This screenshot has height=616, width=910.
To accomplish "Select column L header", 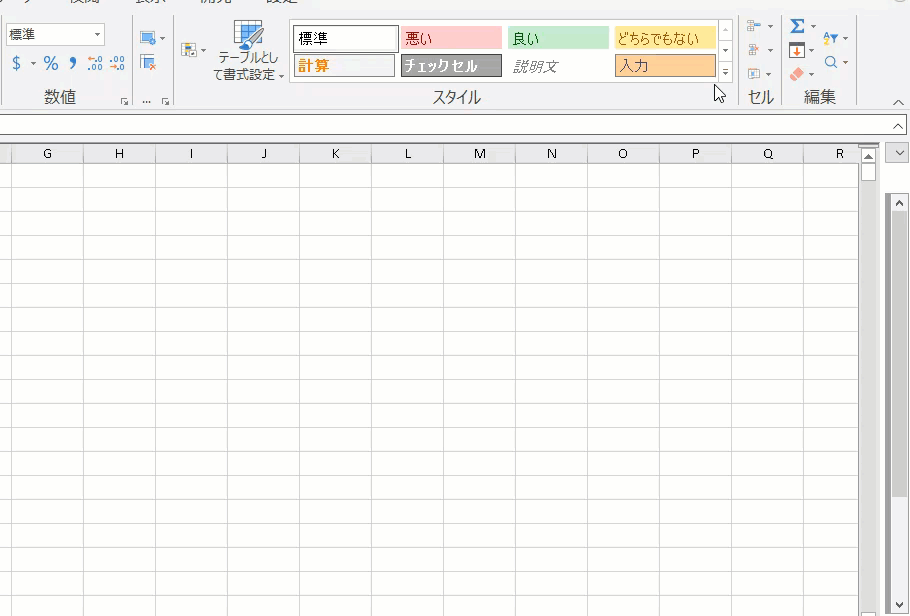I will pos(407,154).
